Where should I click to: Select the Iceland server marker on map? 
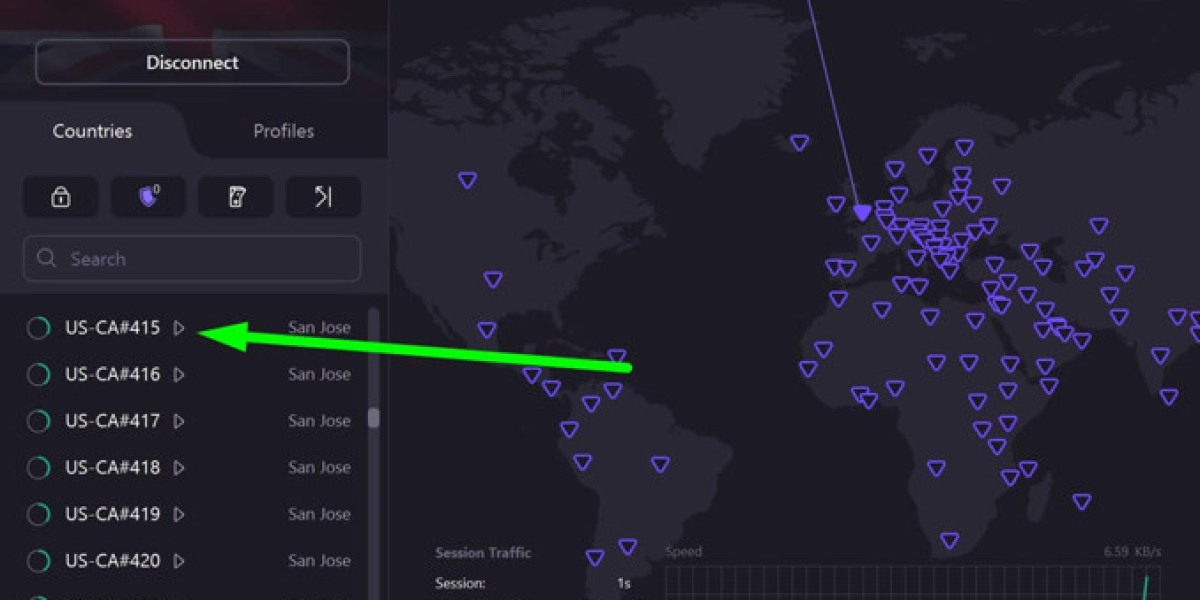tap(799, 143)
